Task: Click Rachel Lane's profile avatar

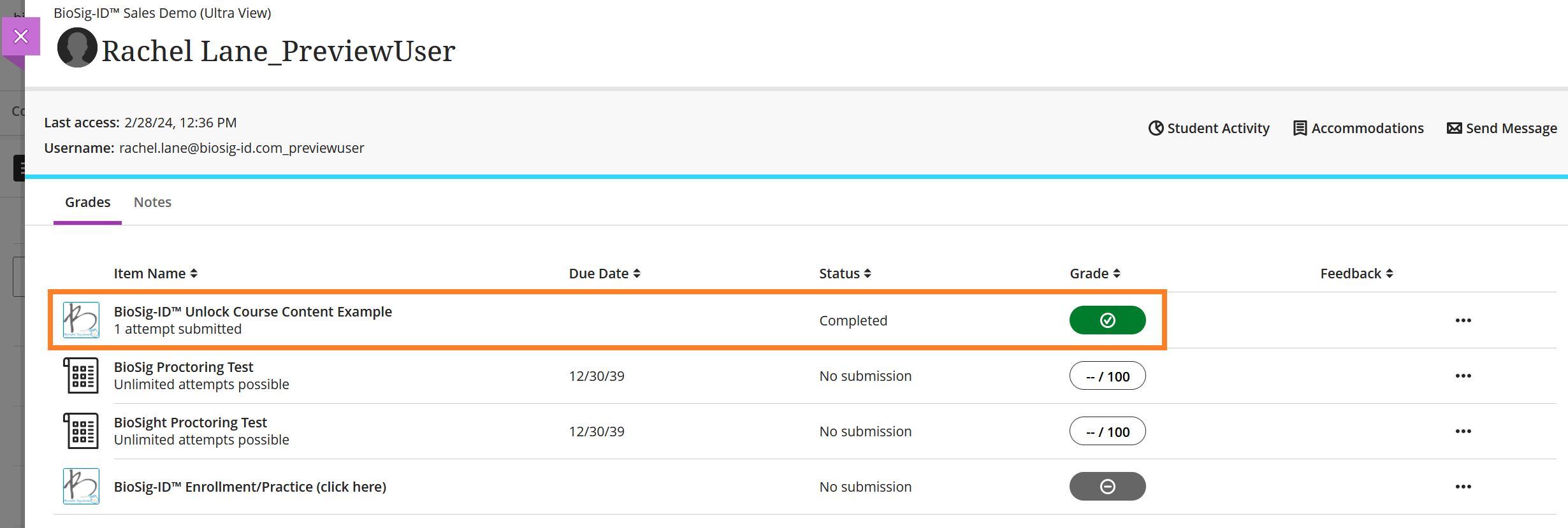Action: [77, 48]
